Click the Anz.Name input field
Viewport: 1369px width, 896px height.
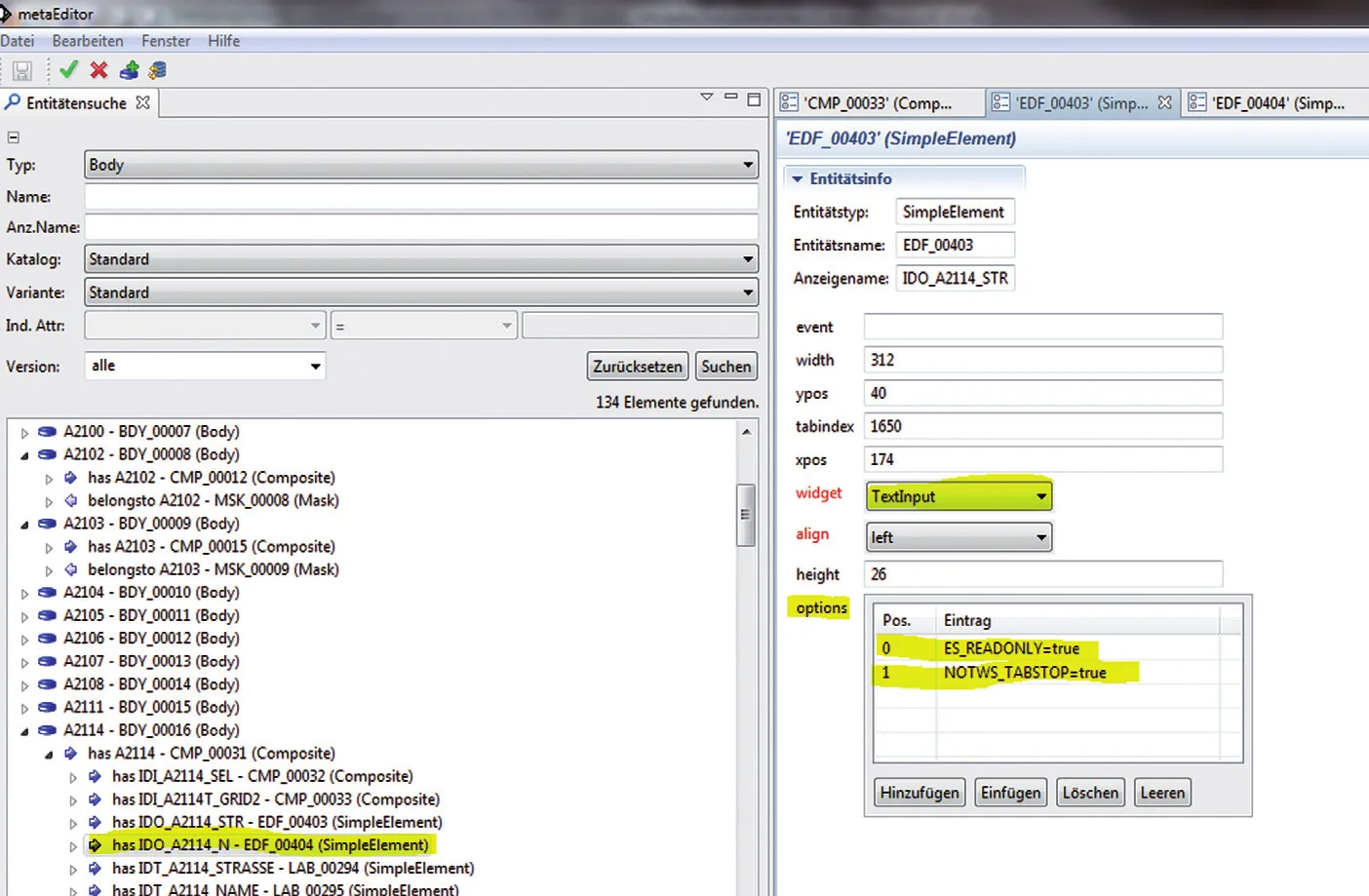421,227
